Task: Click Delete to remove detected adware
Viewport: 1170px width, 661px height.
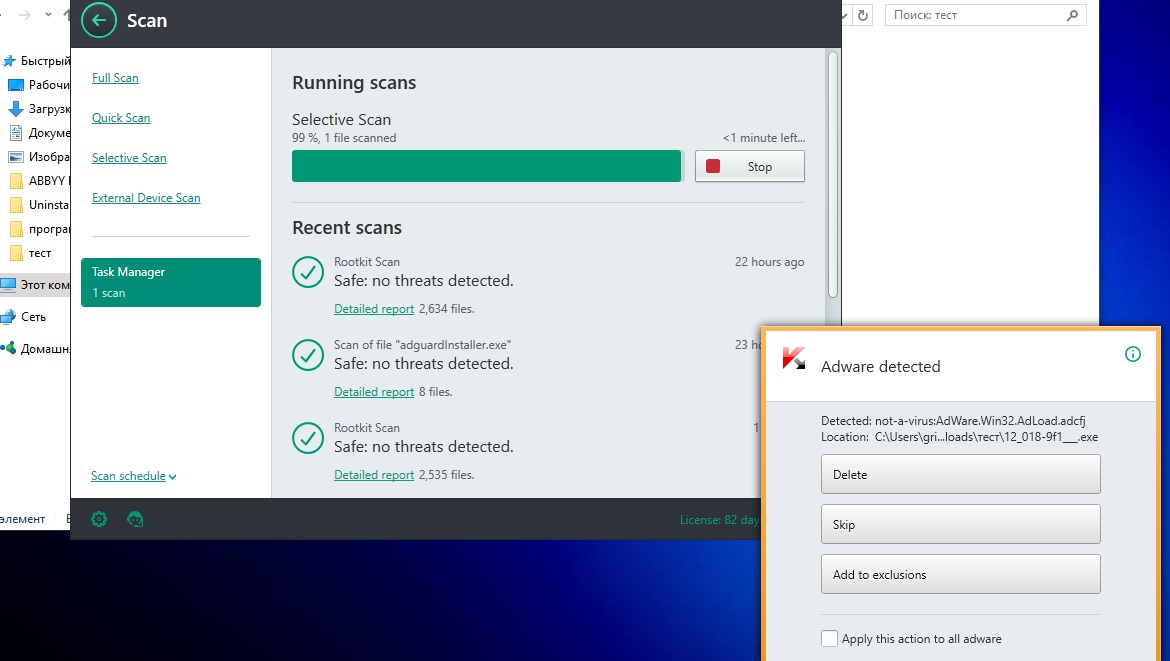Action: pyautogui.click(x=960, y=474)
